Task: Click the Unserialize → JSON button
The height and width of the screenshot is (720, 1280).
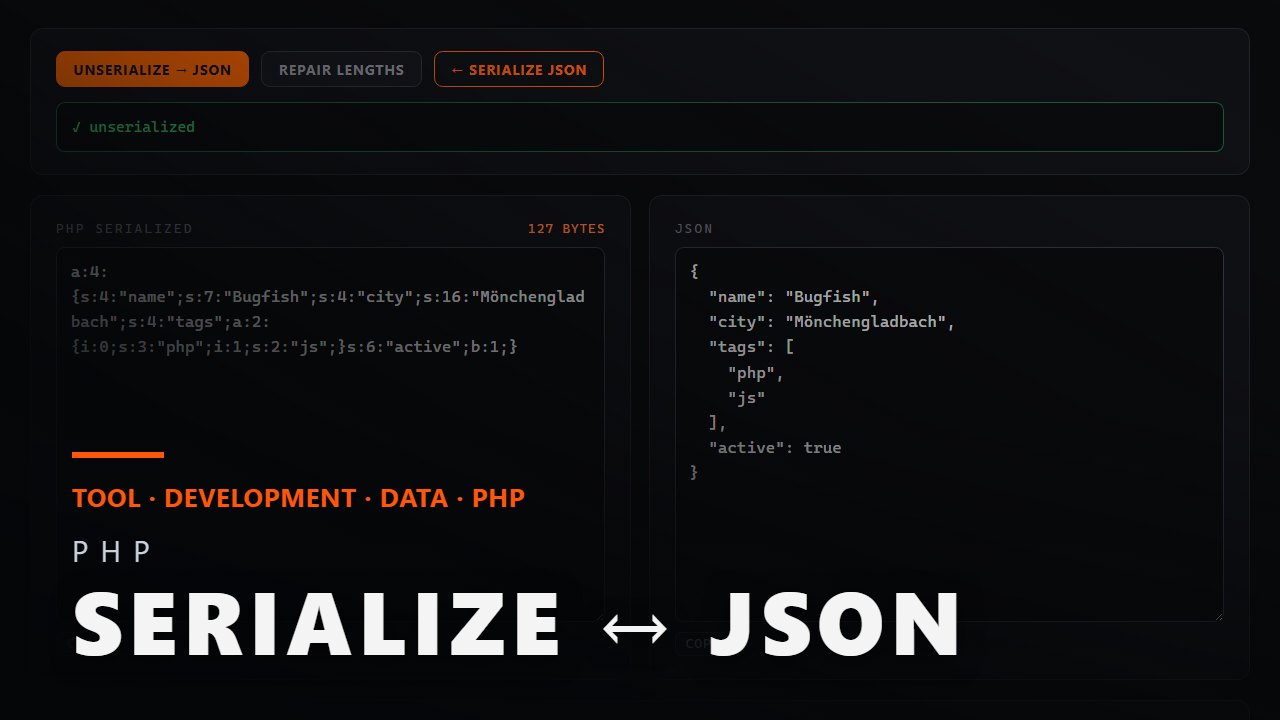Action: click(152, 69)
